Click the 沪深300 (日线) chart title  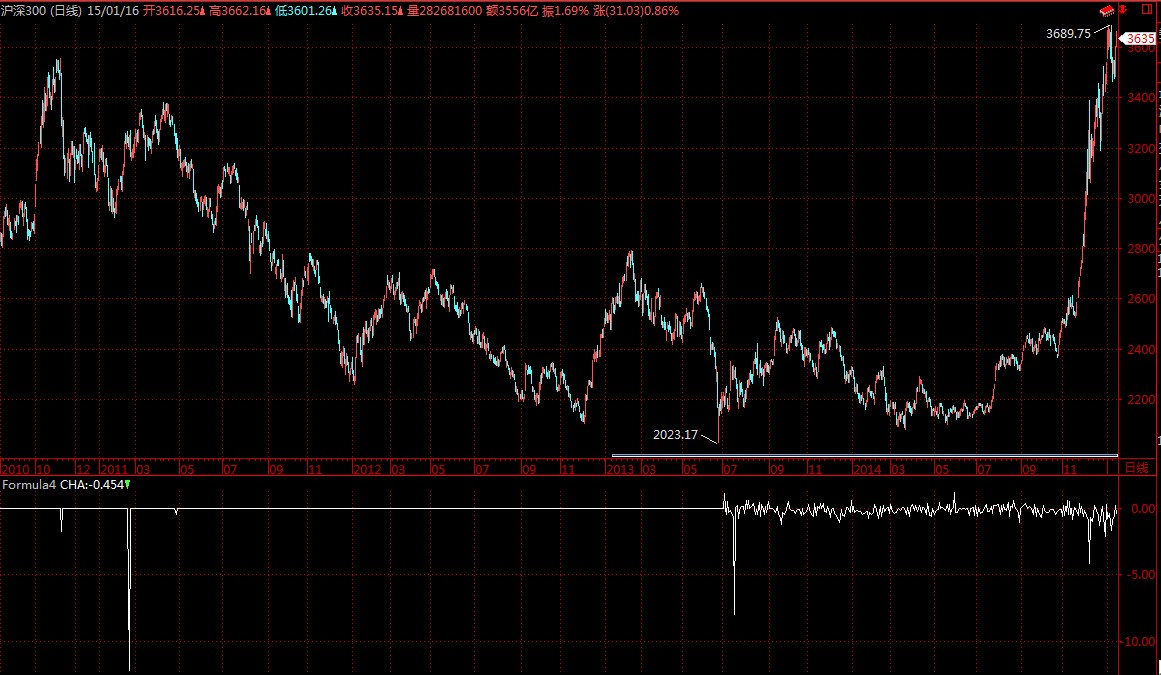(x=41, y=10)
